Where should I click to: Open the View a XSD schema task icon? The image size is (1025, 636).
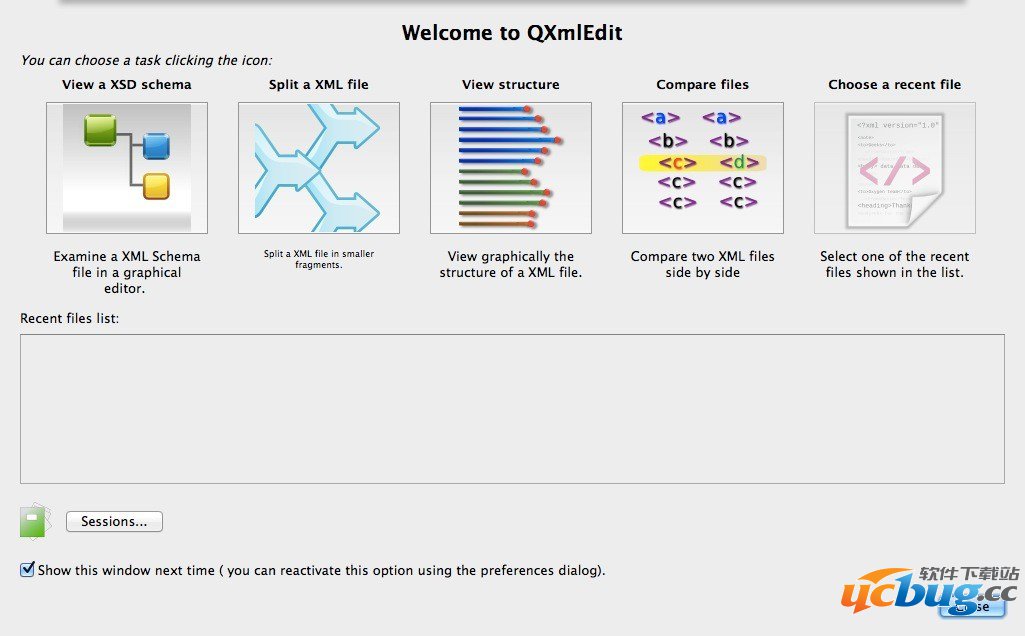click(127, 168)
